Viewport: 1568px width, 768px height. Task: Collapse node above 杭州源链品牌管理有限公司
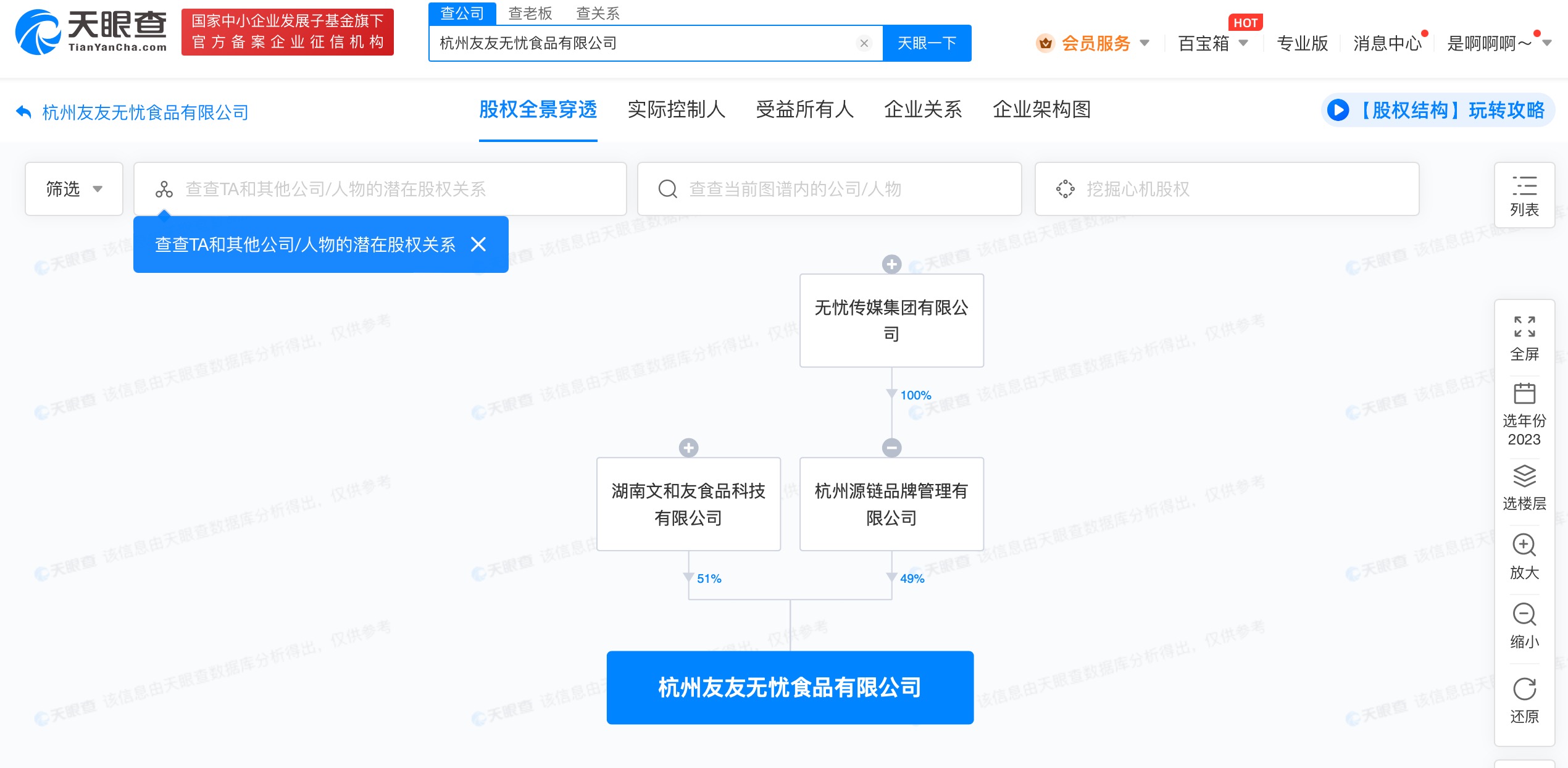(891, 448)
